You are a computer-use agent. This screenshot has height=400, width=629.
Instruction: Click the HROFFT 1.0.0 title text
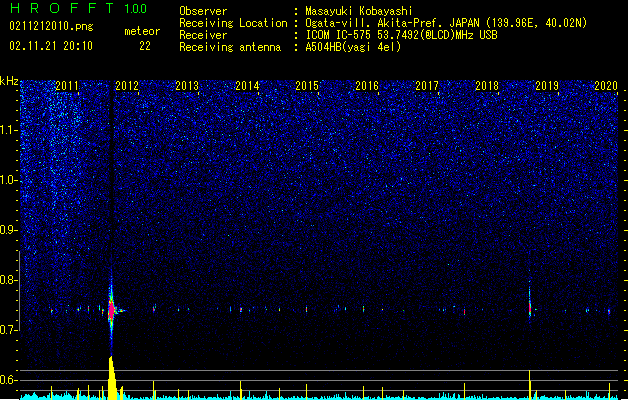coord(79,8)
